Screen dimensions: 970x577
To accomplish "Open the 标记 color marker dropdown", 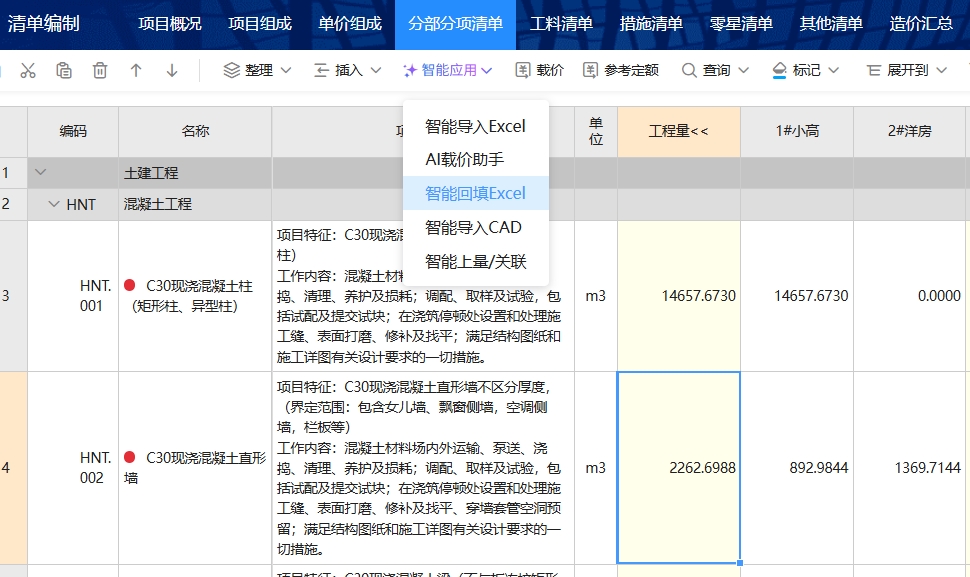I will [805, 71].
